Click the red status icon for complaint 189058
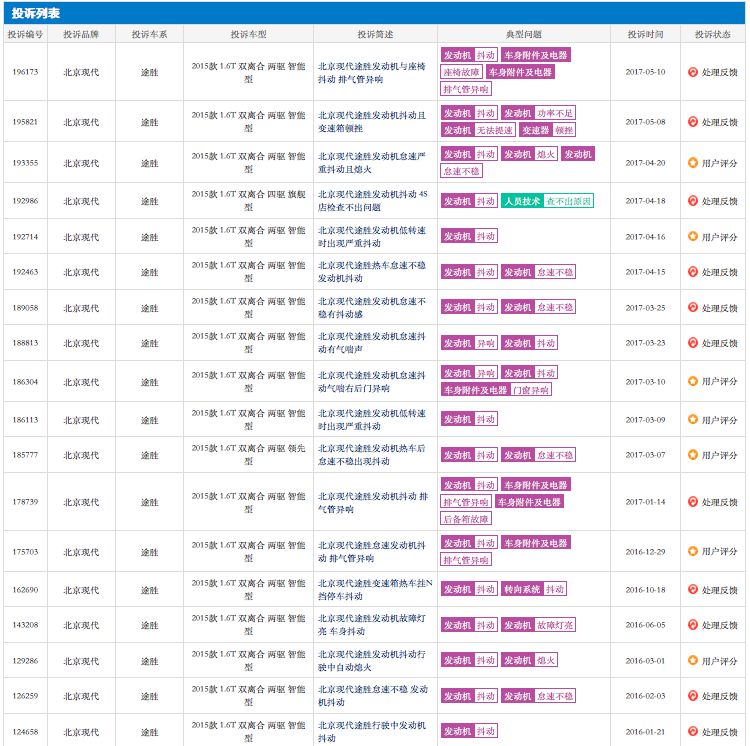The image size is (750, 746). tap(692, 307)
